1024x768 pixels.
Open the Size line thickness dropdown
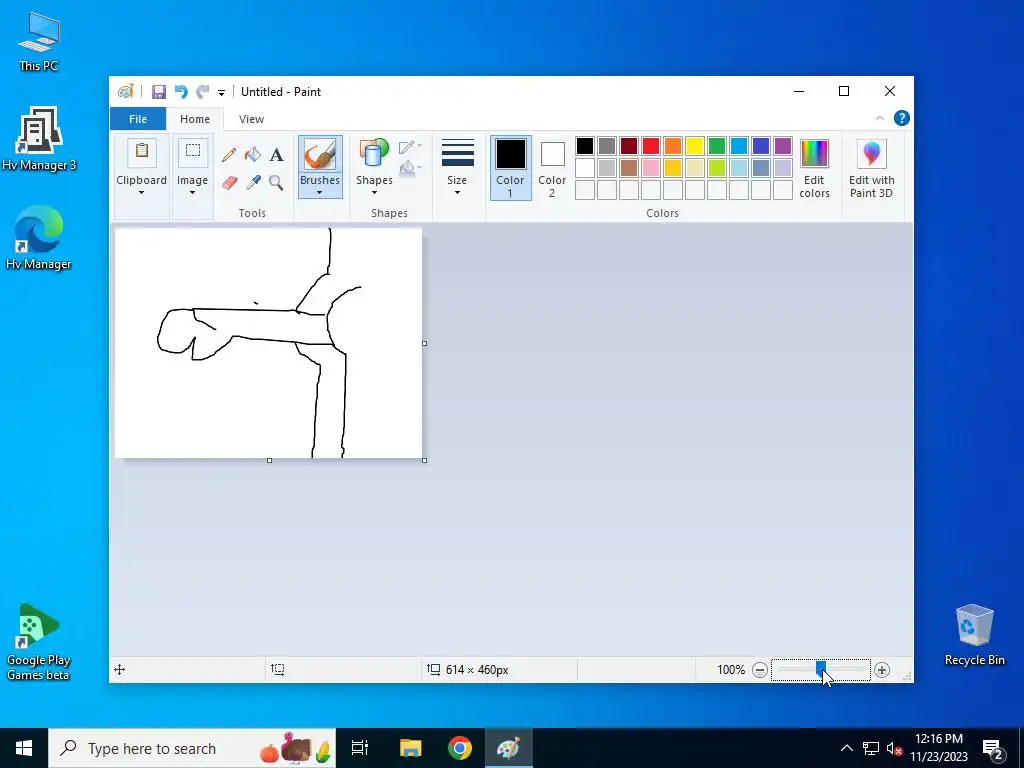[457, 167]
